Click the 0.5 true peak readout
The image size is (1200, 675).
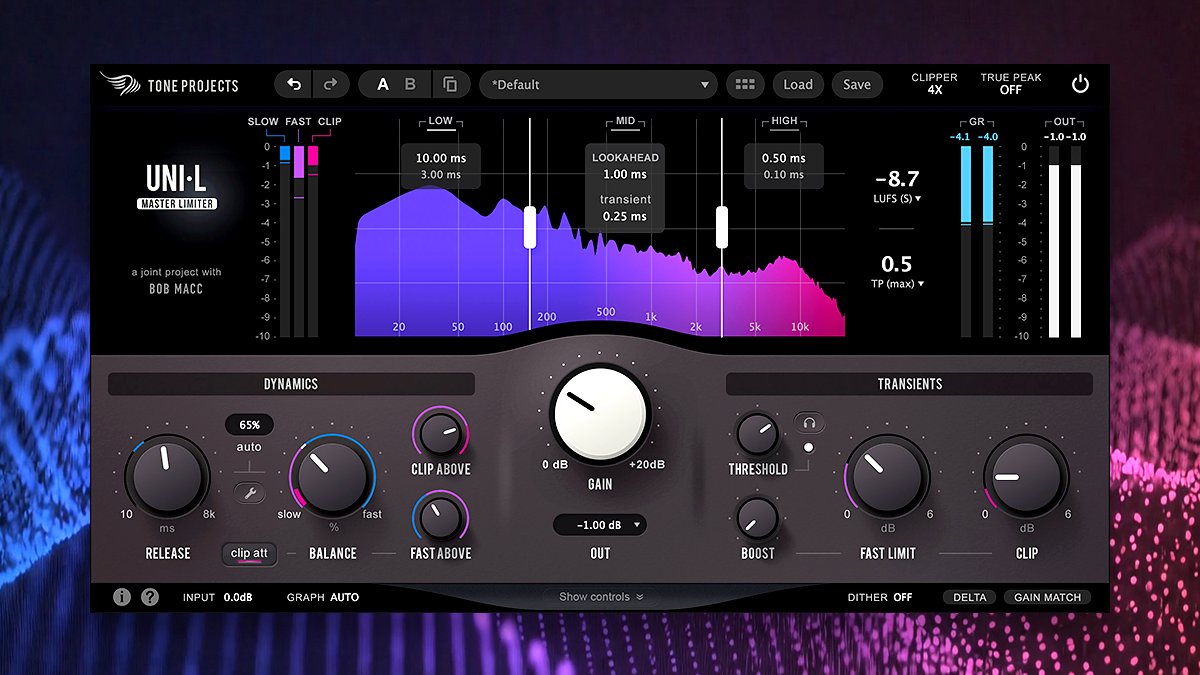896,264
